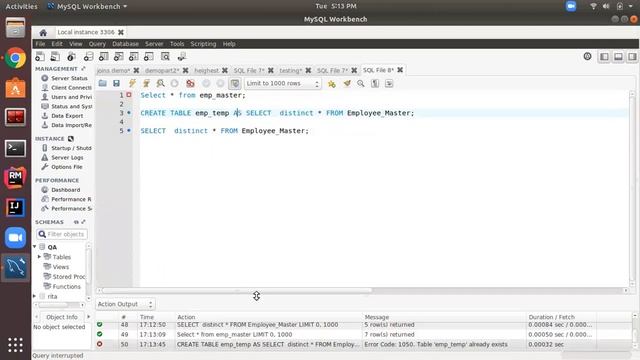The height and width of the screenshot is (360, 640).
Task: Click the beautify query broom icon
Action: (347, 83)
